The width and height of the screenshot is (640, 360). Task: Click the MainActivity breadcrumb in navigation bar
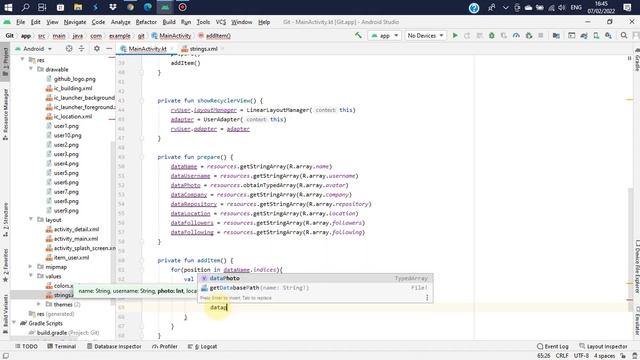171,36
